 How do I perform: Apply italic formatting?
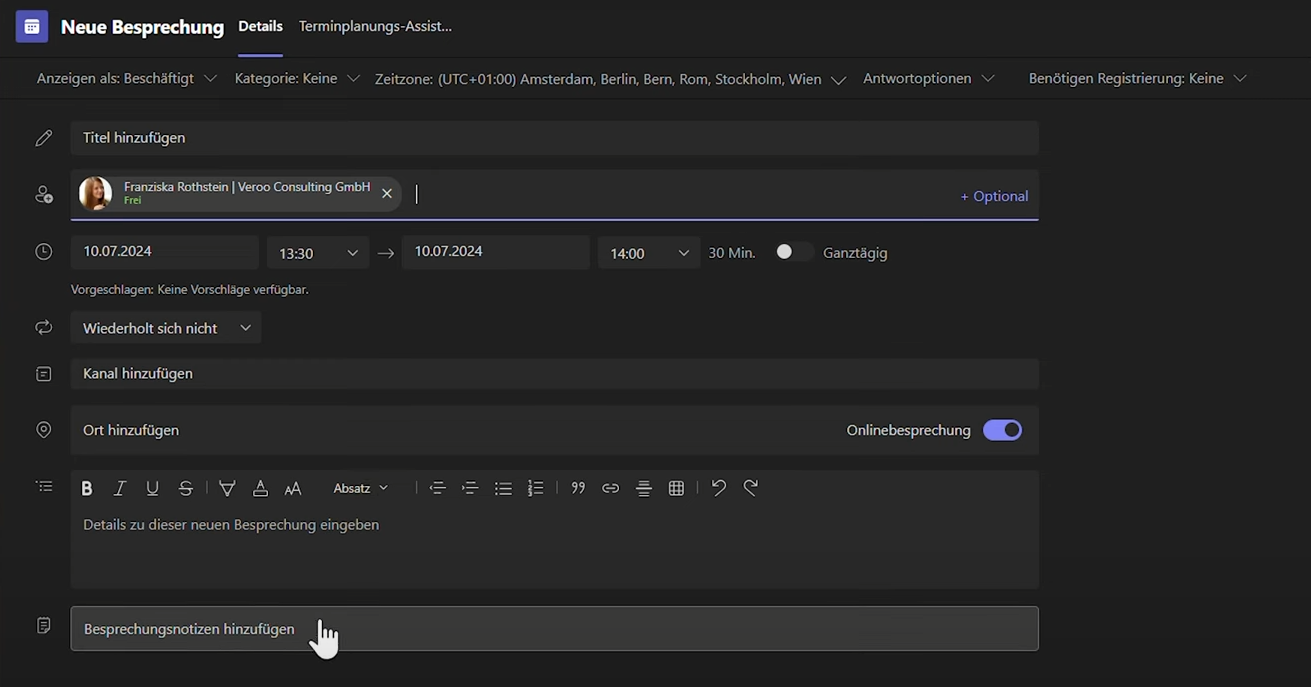point(120,488)
